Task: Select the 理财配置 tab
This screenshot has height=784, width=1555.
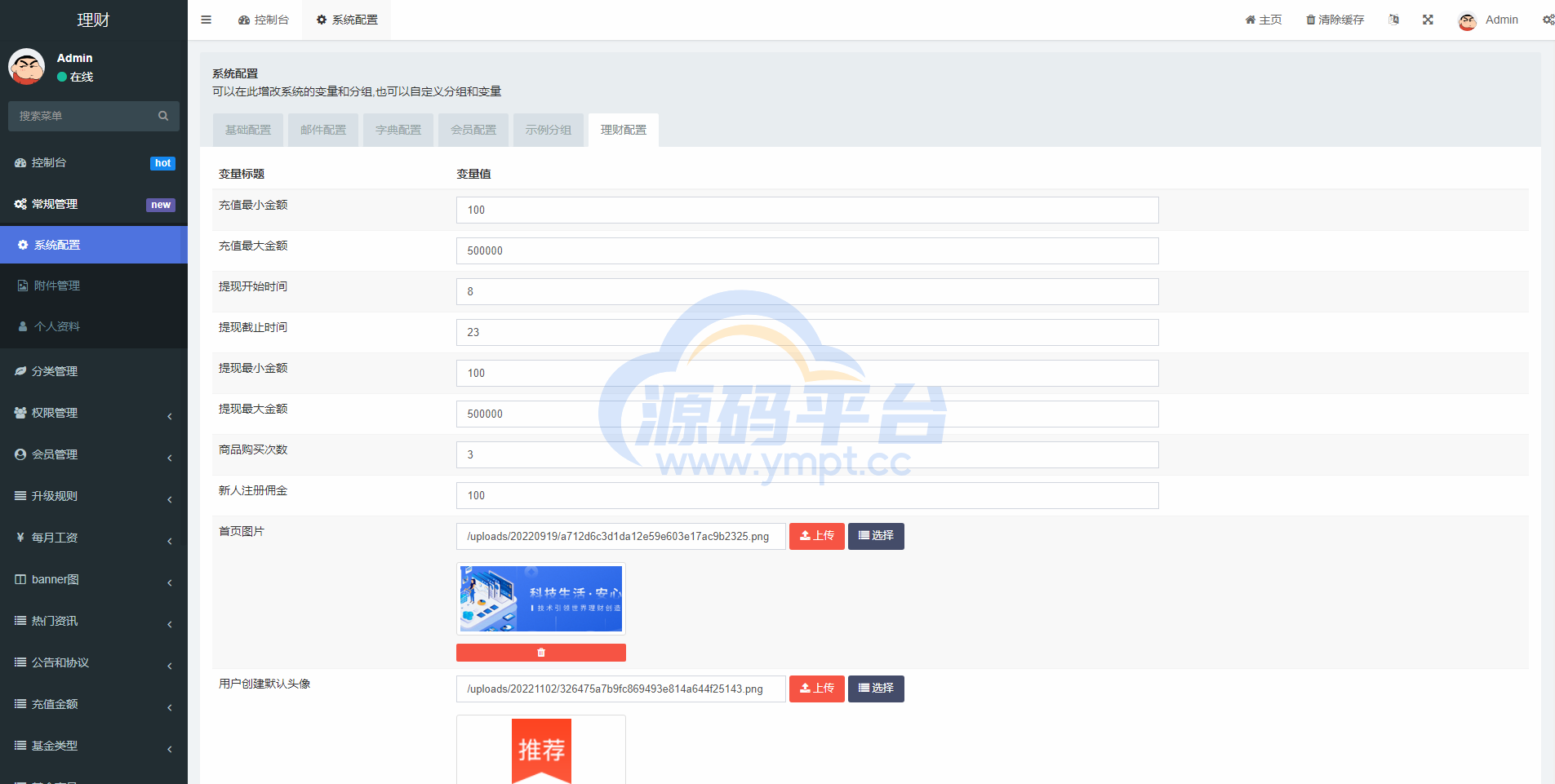Action: [624, 130]
